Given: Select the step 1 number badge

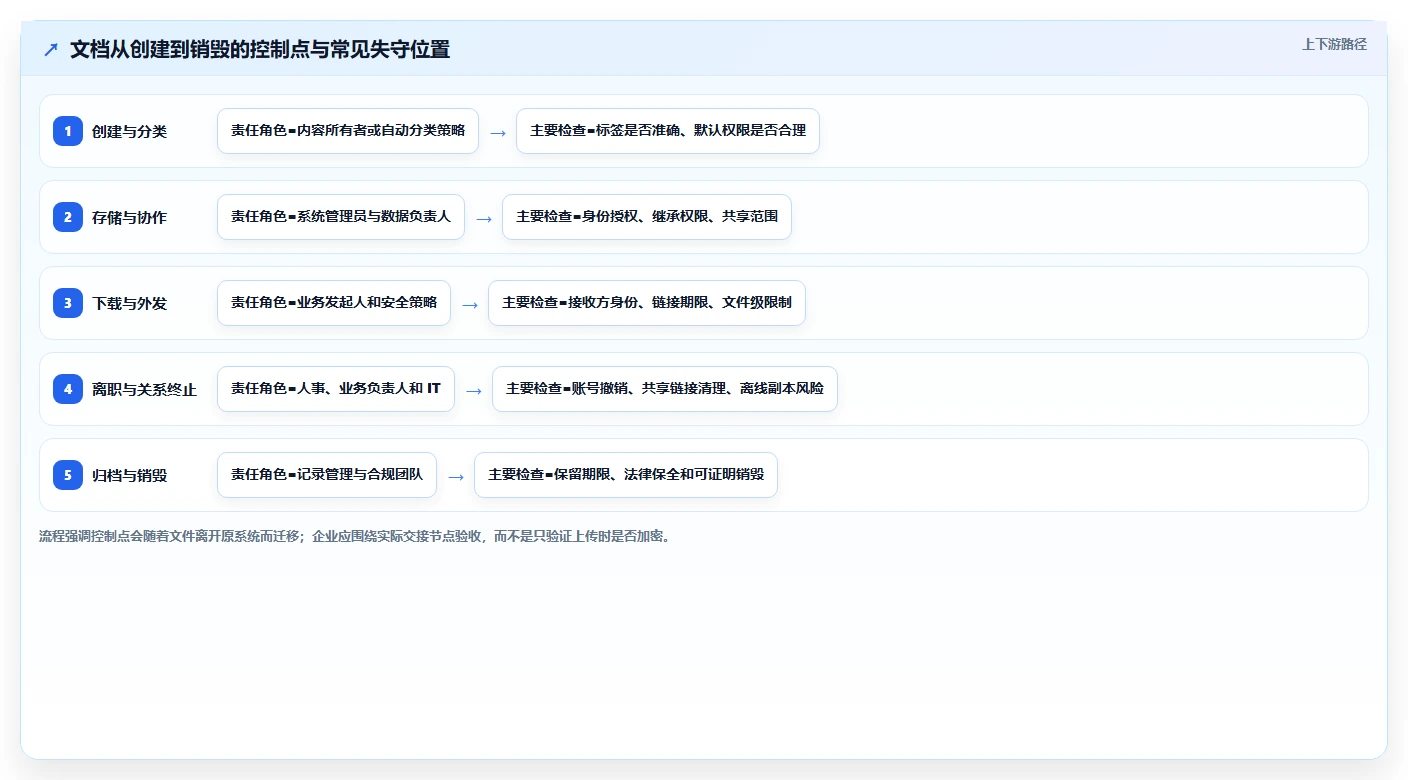Looking at the screenshot, I should pos(68,131).
